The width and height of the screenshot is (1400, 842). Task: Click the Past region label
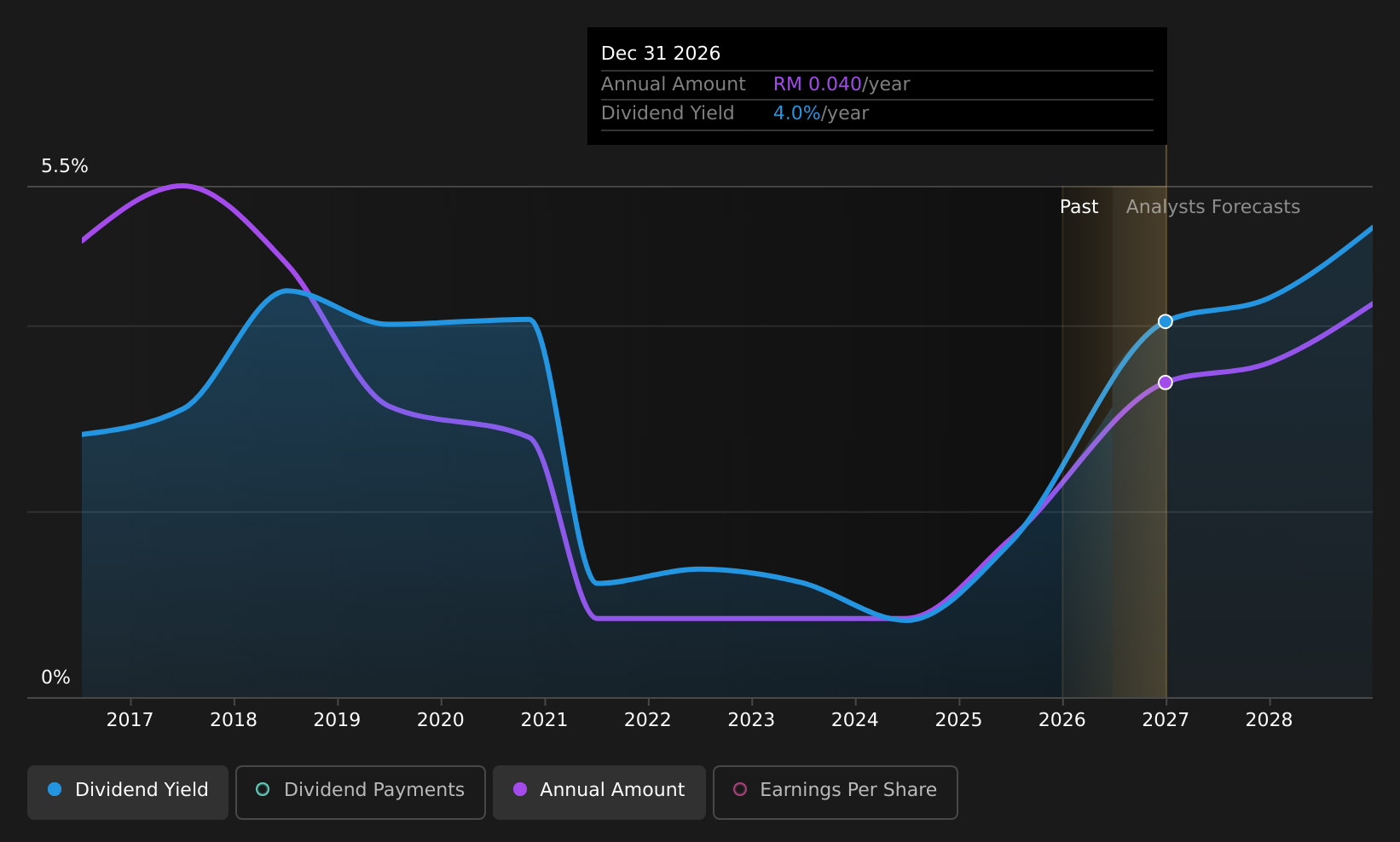[x=1079, y=207]
